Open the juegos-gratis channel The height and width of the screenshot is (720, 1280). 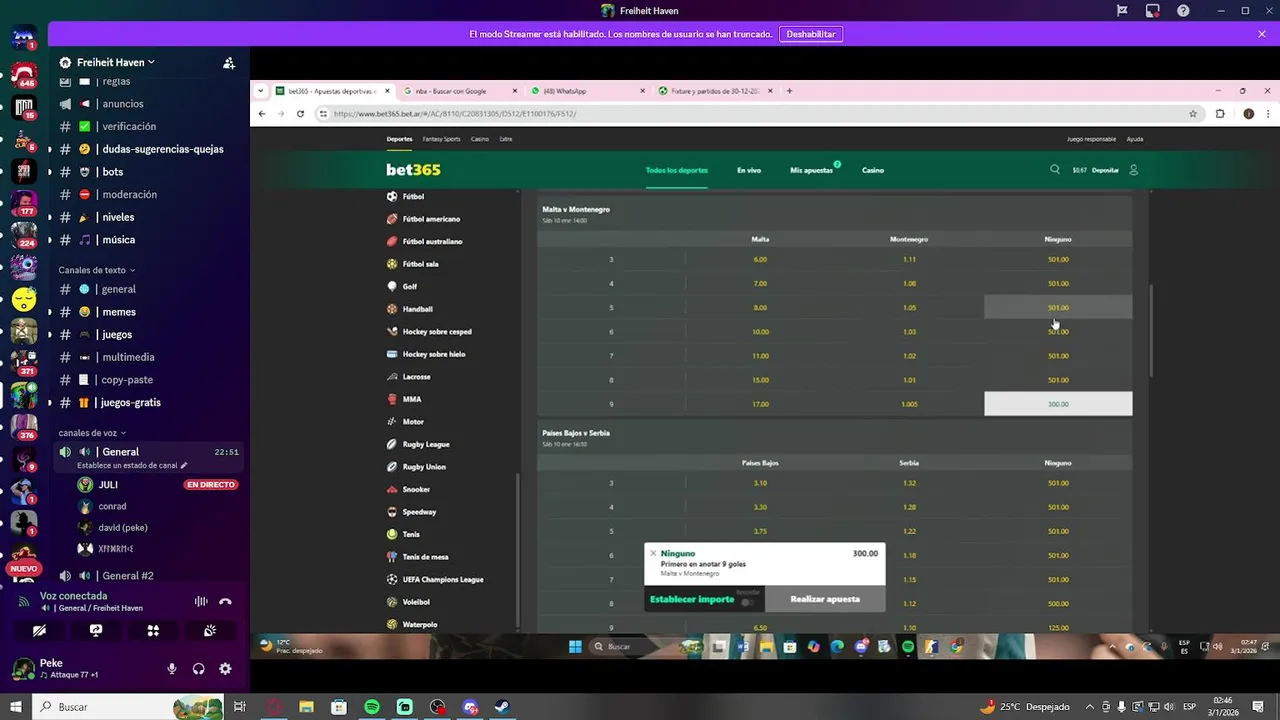[x=145, y=403]
